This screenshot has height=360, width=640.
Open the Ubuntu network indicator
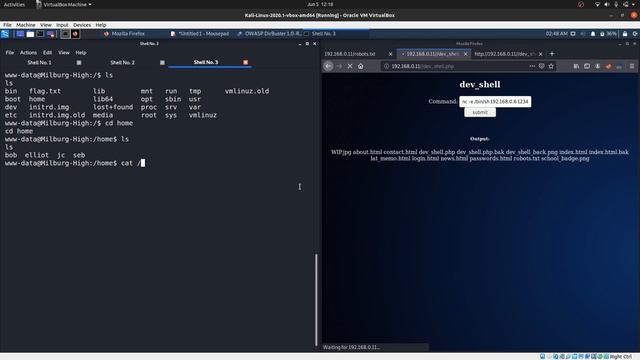597,4
